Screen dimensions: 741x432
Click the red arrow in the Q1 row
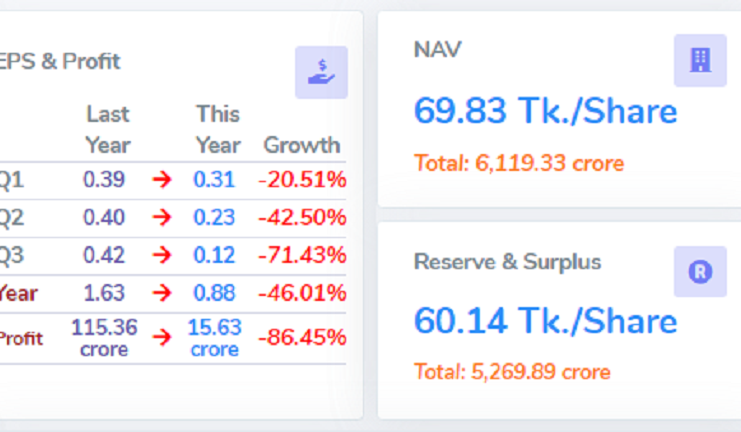162,180
